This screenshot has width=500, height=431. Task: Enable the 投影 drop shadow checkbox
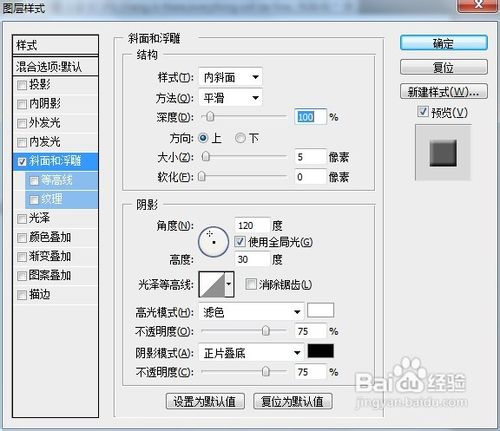click(x=22, y=85)
